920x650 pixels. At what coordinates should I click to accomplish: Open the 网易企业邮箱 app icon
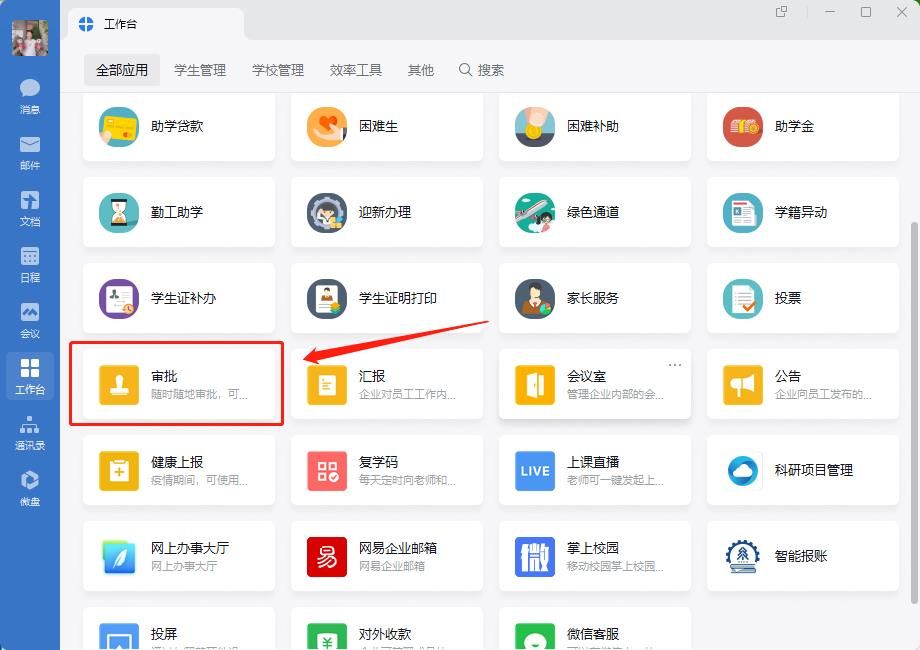pyautogui.click(x=327, y=557)
